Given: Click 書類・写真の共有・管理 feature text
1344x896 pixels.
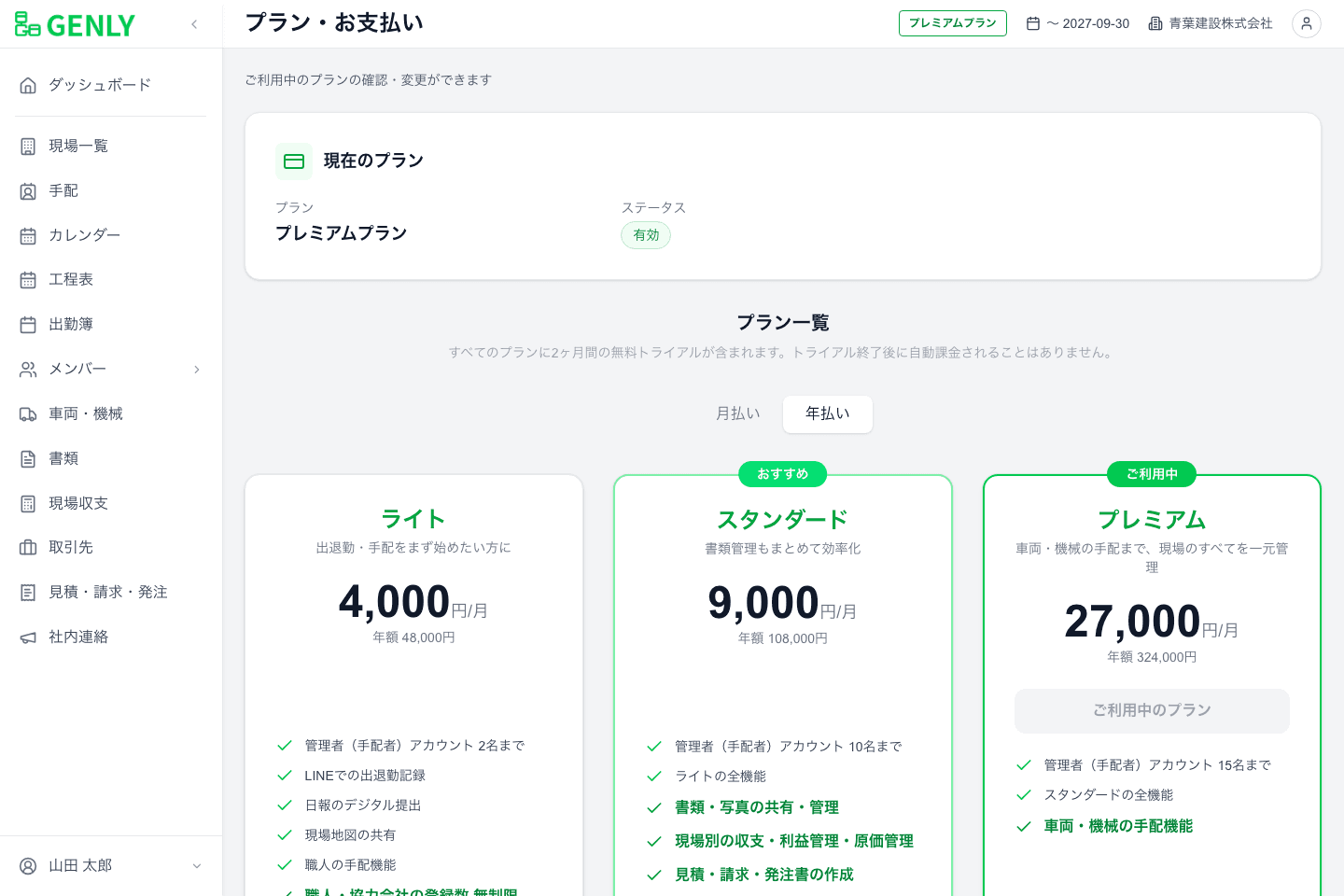Looking at the screenshot, I should point(757,807).
